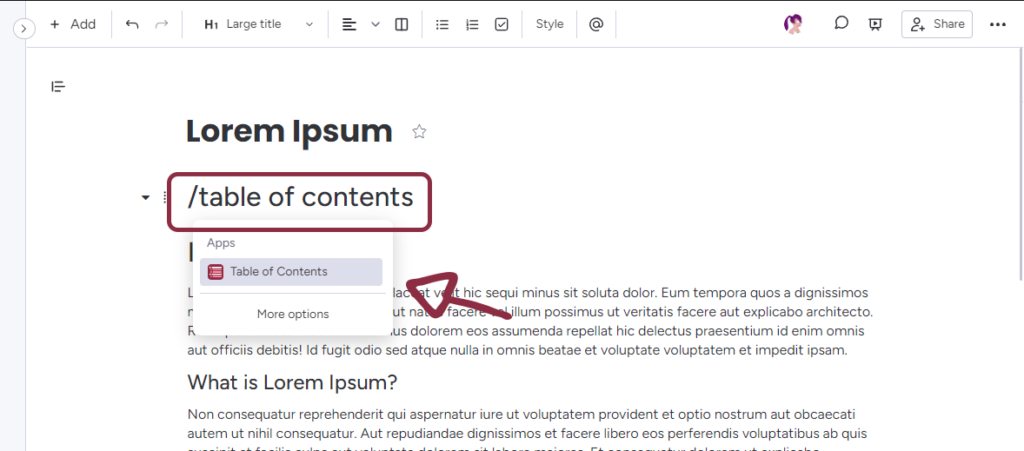This screenshot has height=451, width=1024.
Task: Click the Share button
Action: 937,24
